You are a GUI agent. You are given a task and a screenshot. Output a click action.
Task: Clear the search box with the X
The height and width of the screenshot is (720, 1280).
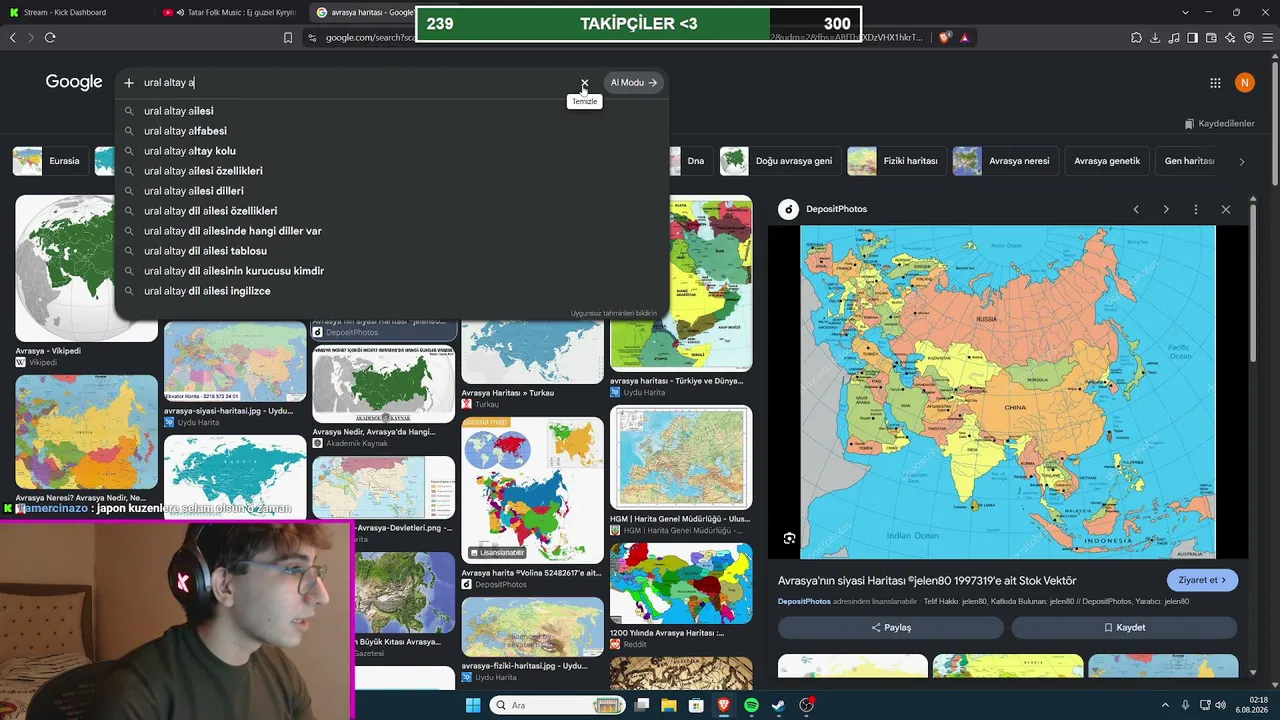point(585,83)
